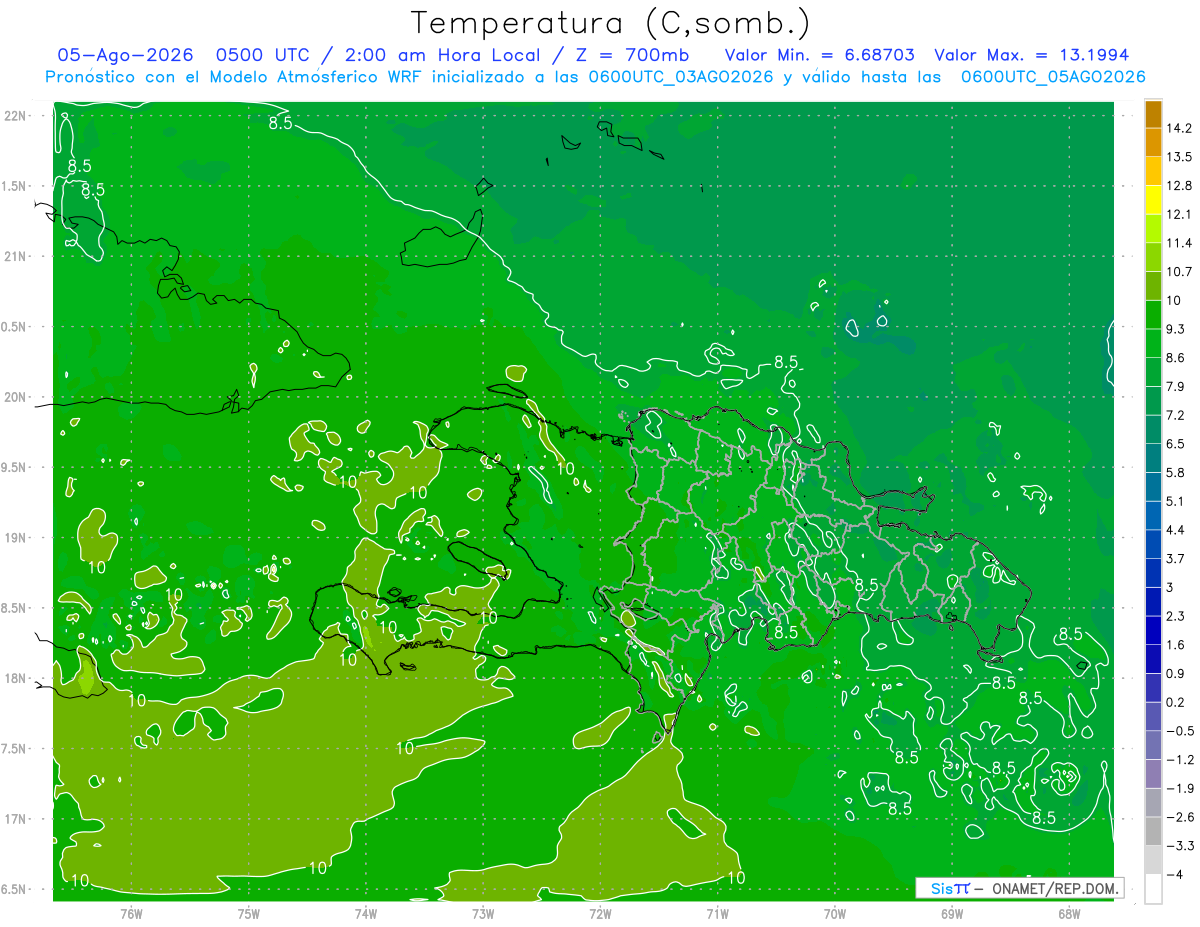
Task: Click the '69W' longitude axis label
Action: 952,913
